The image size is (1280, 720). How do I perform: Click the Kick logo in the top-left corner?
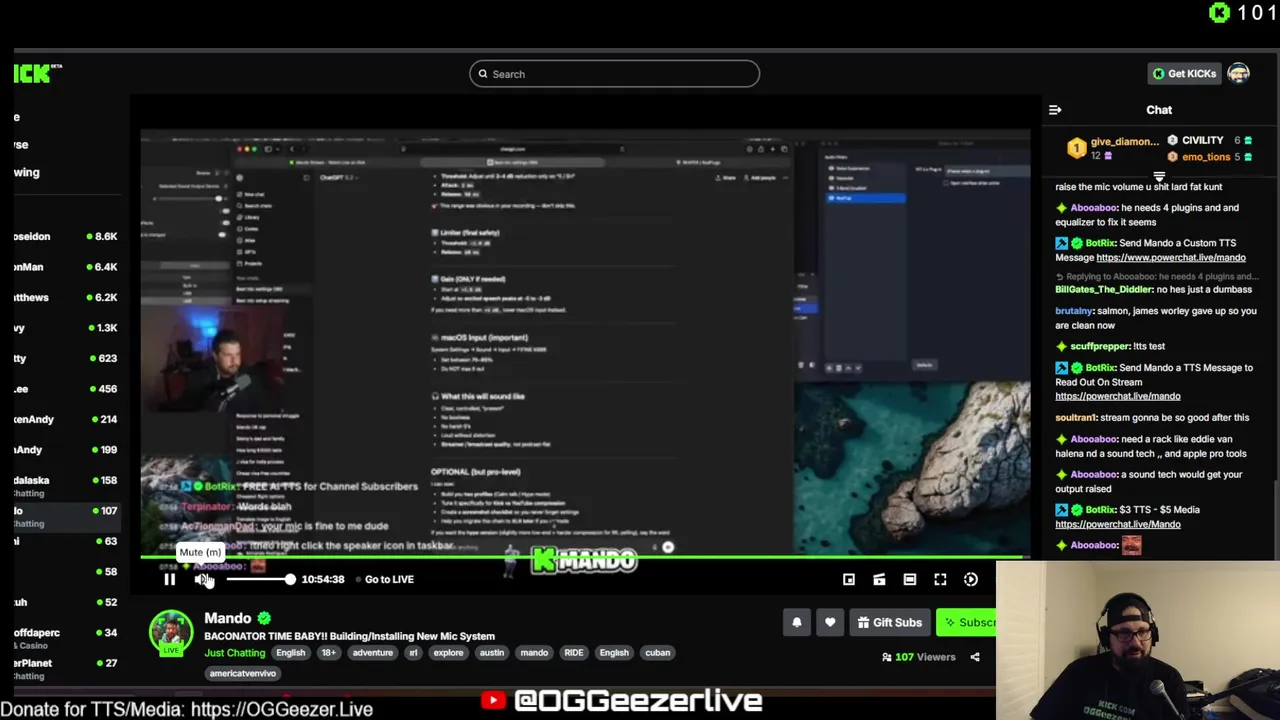pyautogui.click(x=38, y=73)
